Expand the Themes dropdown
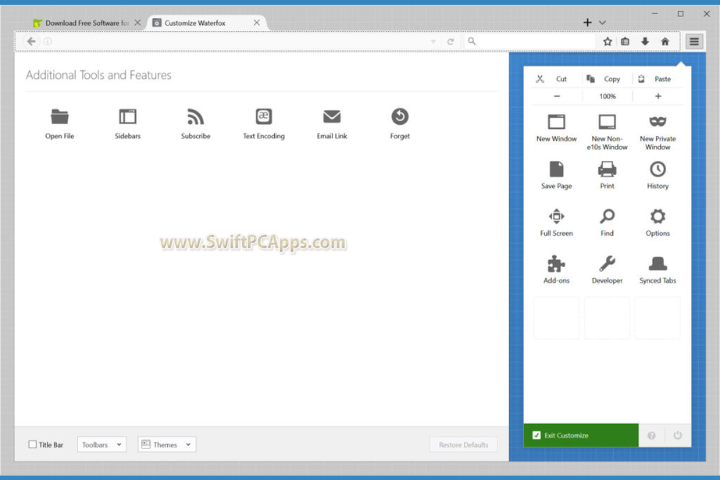Screen dimensions: 720x480 pyautogui.click(x=167, y=445)
